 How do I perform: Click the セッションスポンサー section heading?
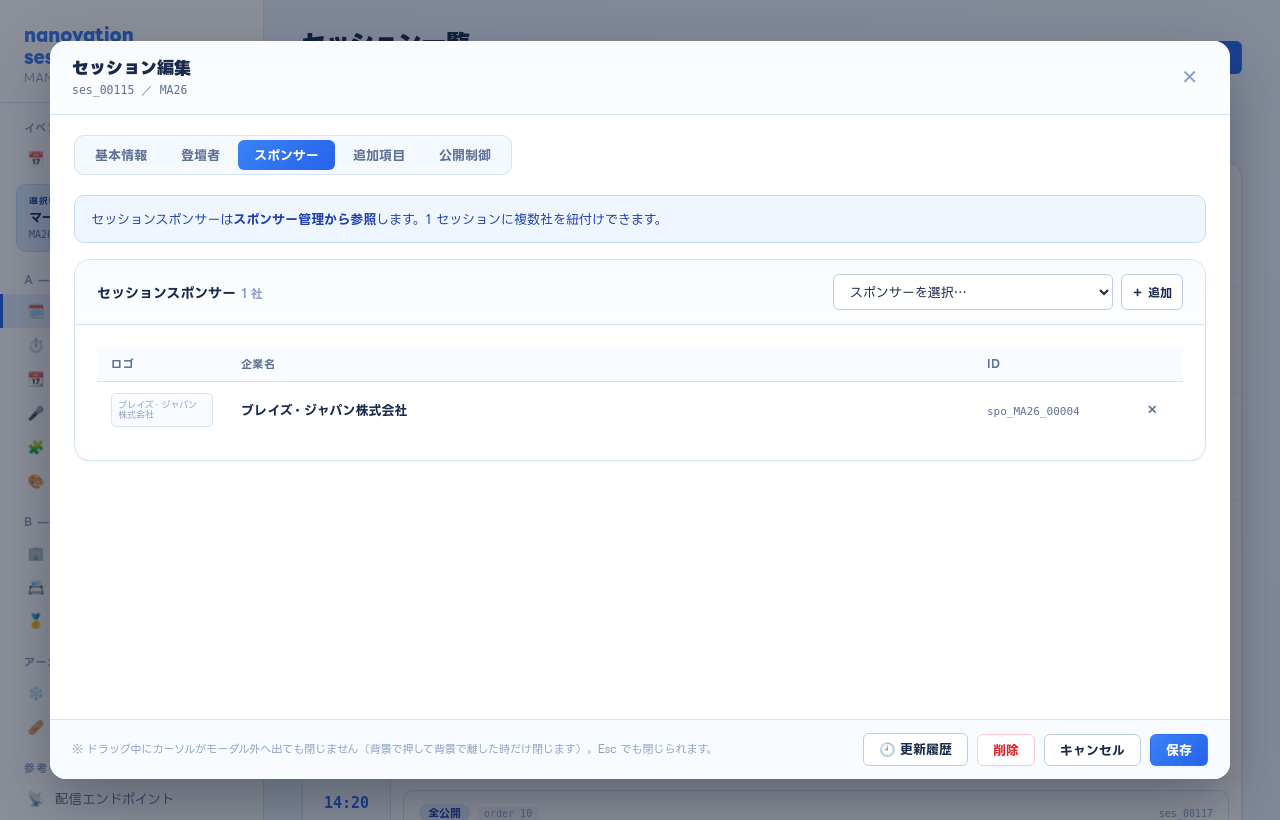point(166,293)
